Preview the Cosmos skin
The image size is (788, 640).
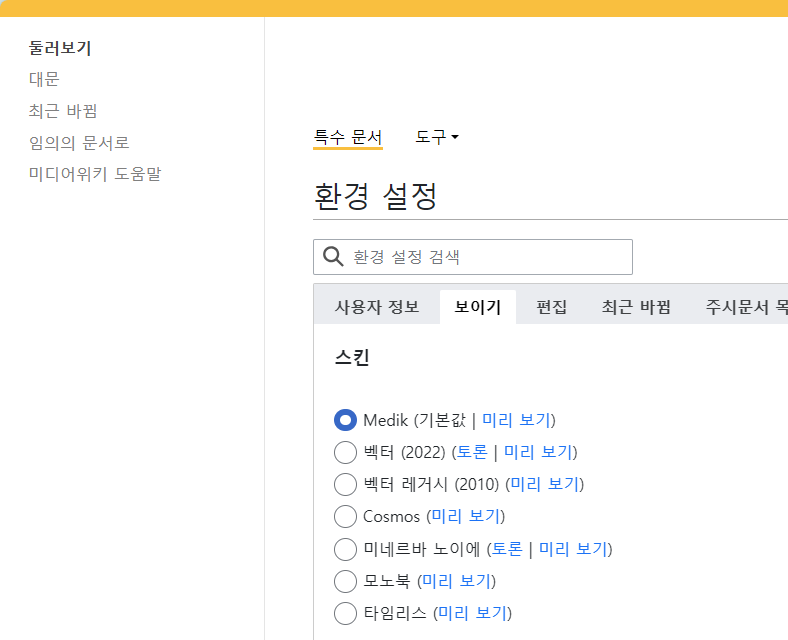(x=466, y=516)
